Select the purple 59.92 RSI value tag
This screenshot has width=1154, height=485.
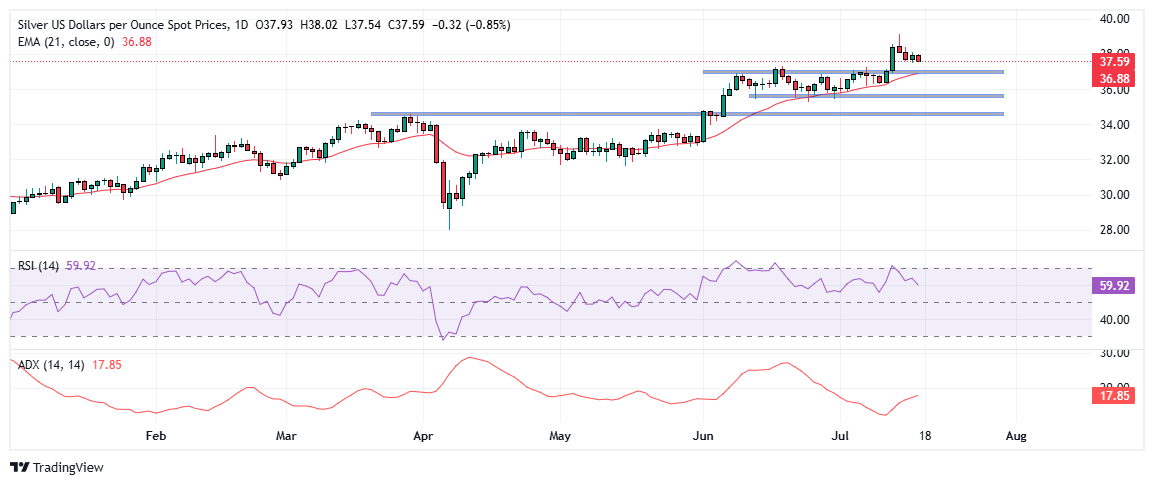click(x=1114, y=285)
